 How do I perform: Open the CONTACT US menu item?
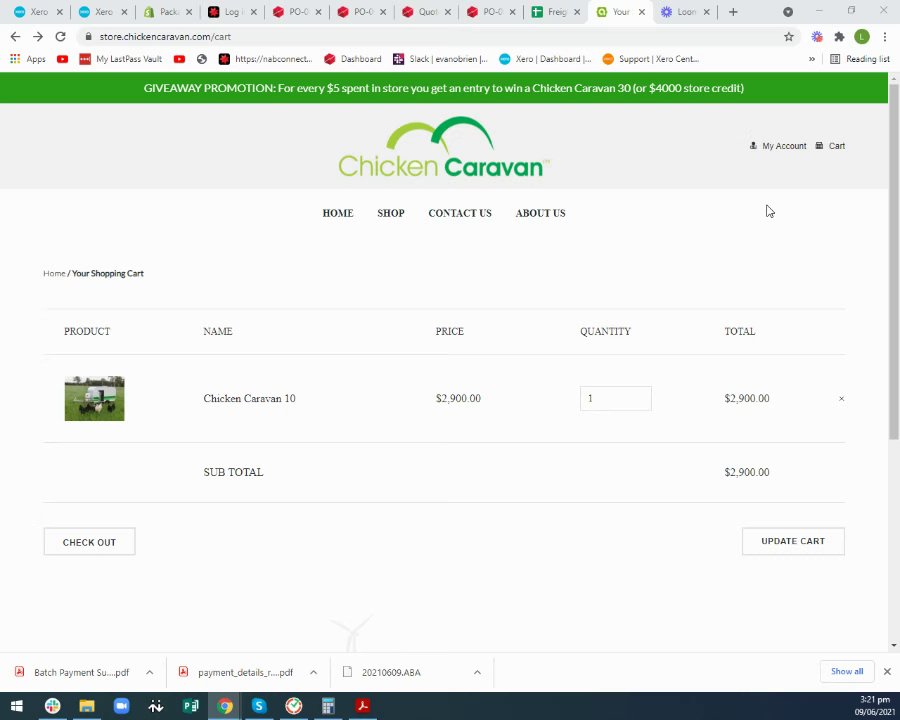[460, 213]
